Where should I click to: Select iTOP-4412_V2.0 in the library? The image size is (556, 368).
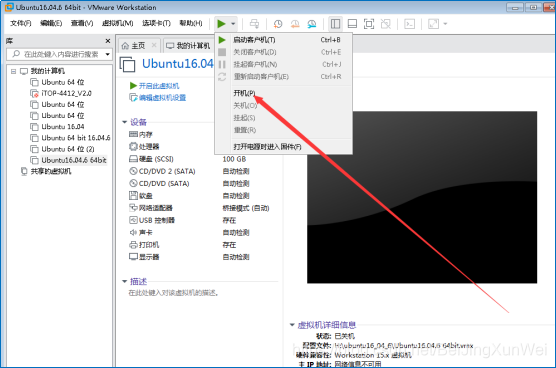point(61,93)
